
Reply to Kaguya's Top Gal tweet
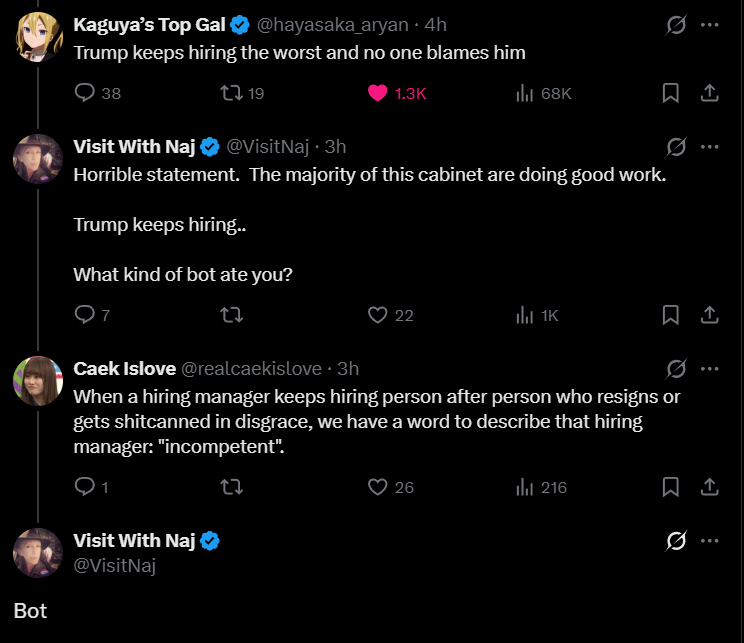[x=86, y=93]
